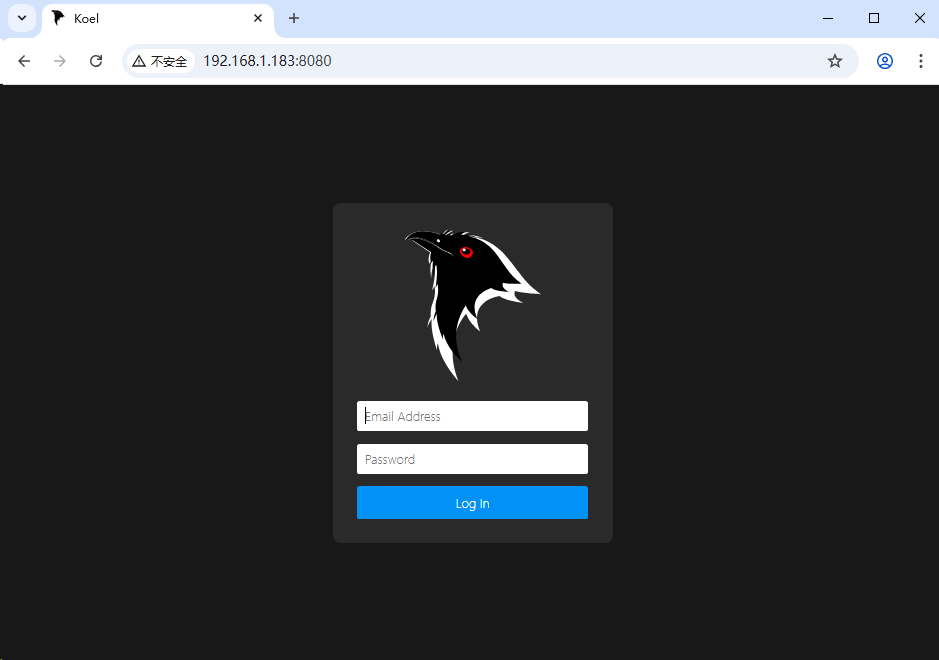Go back to the previous page

[x=24, y=61]
